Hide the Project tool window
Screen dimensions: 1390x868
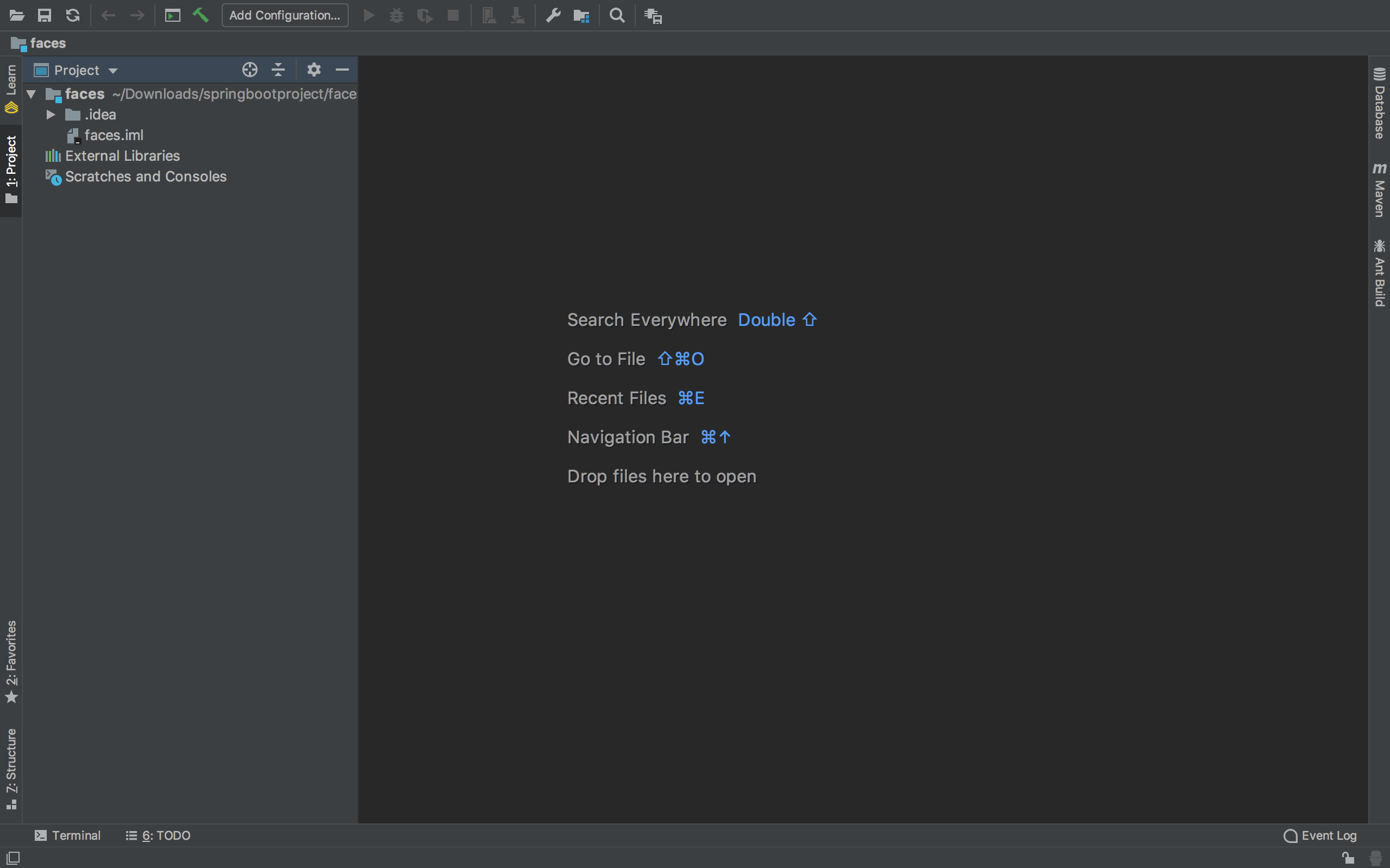(342, 70)
